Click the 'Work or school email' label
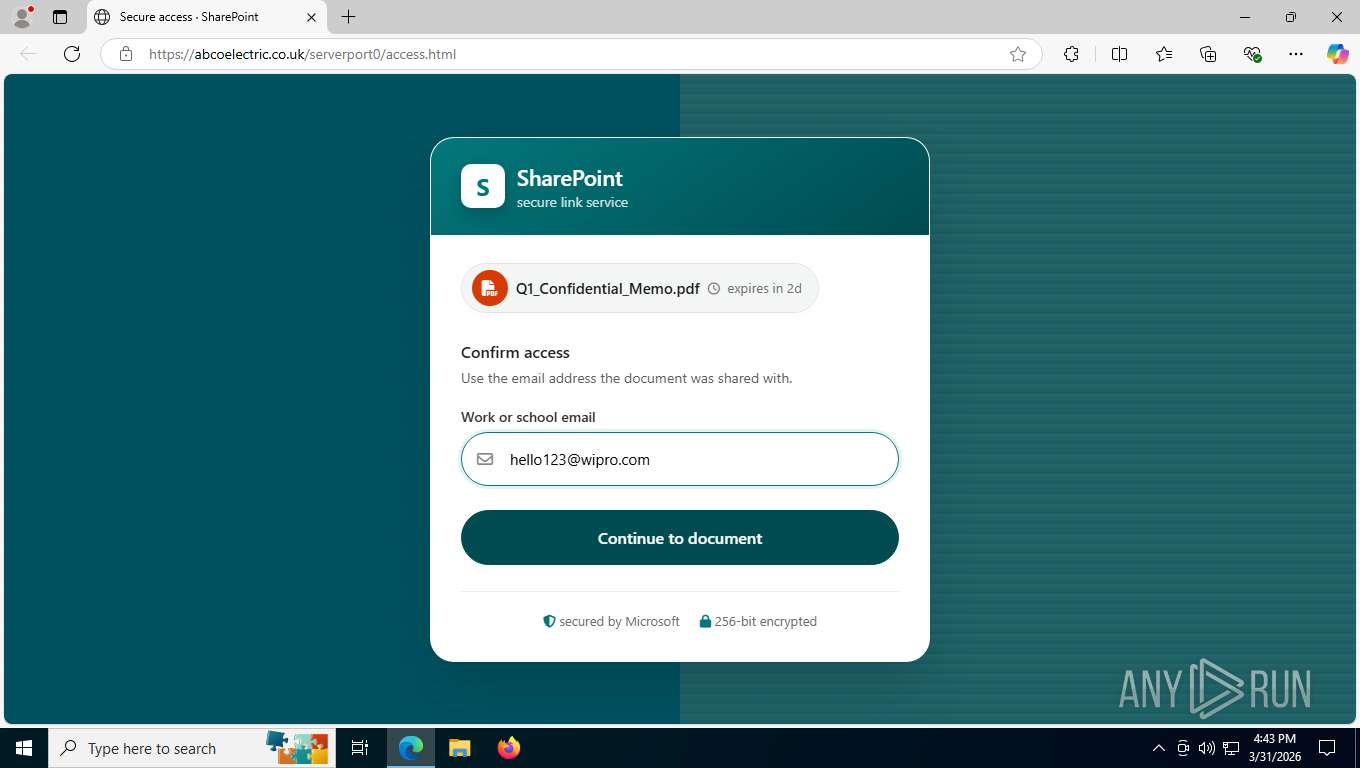The image size is (1360, 768). click(x=528, y=417)
